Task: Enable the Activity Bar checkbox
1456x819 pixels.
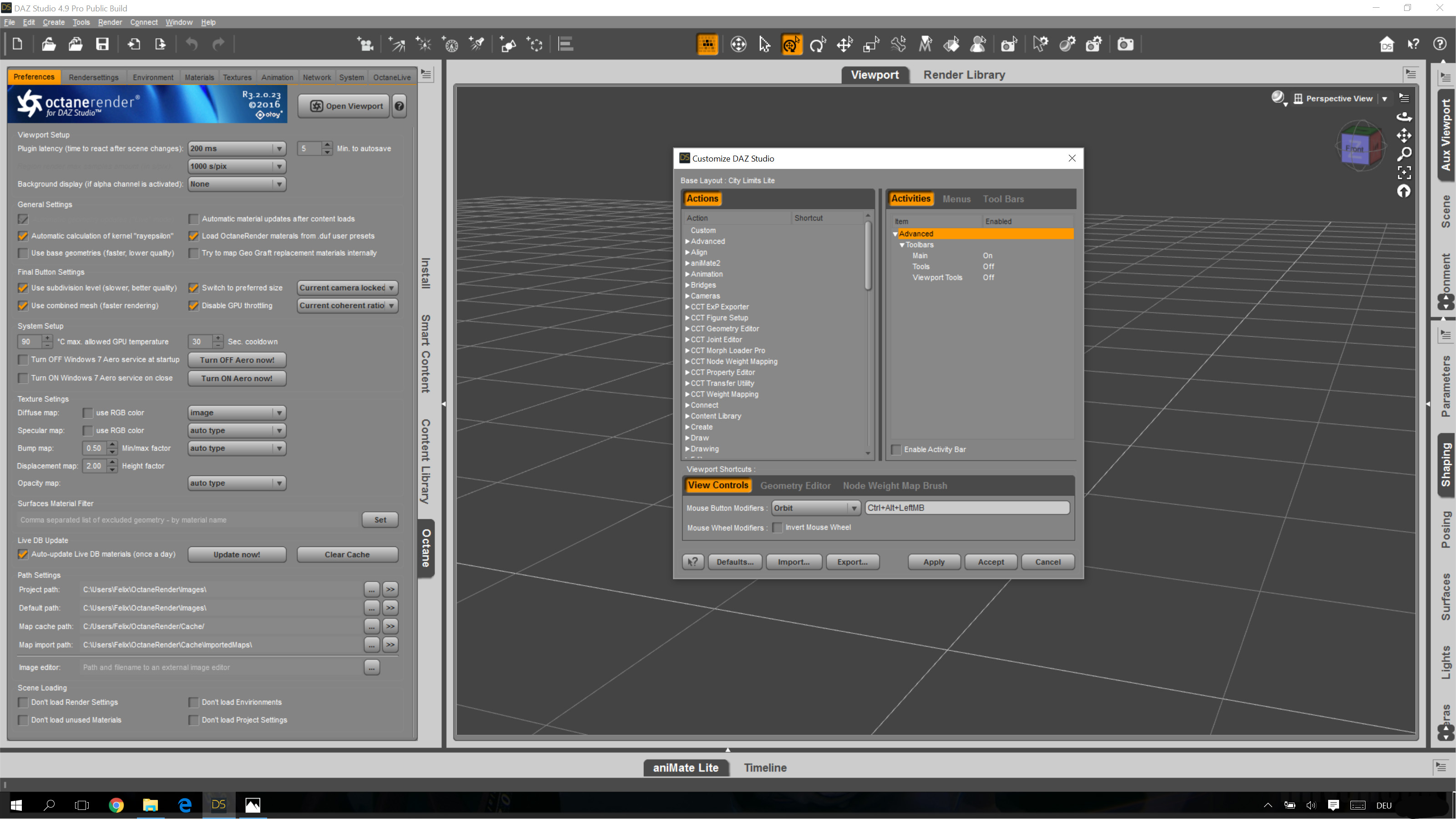Action: pyautogui.click(x=896, y=450)
